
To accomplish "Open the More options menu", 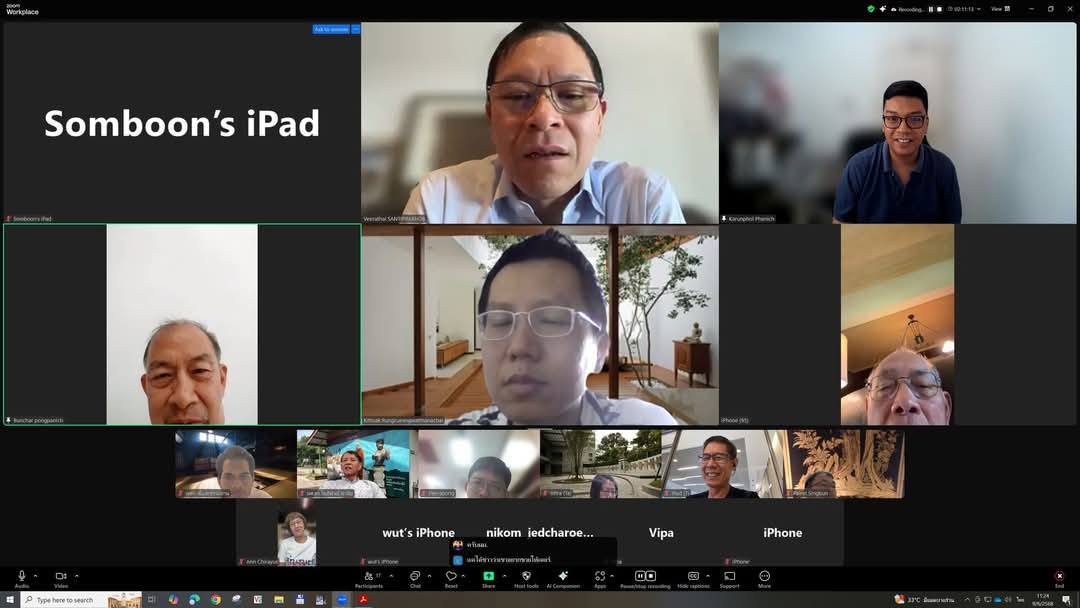I will click(764, 577).
